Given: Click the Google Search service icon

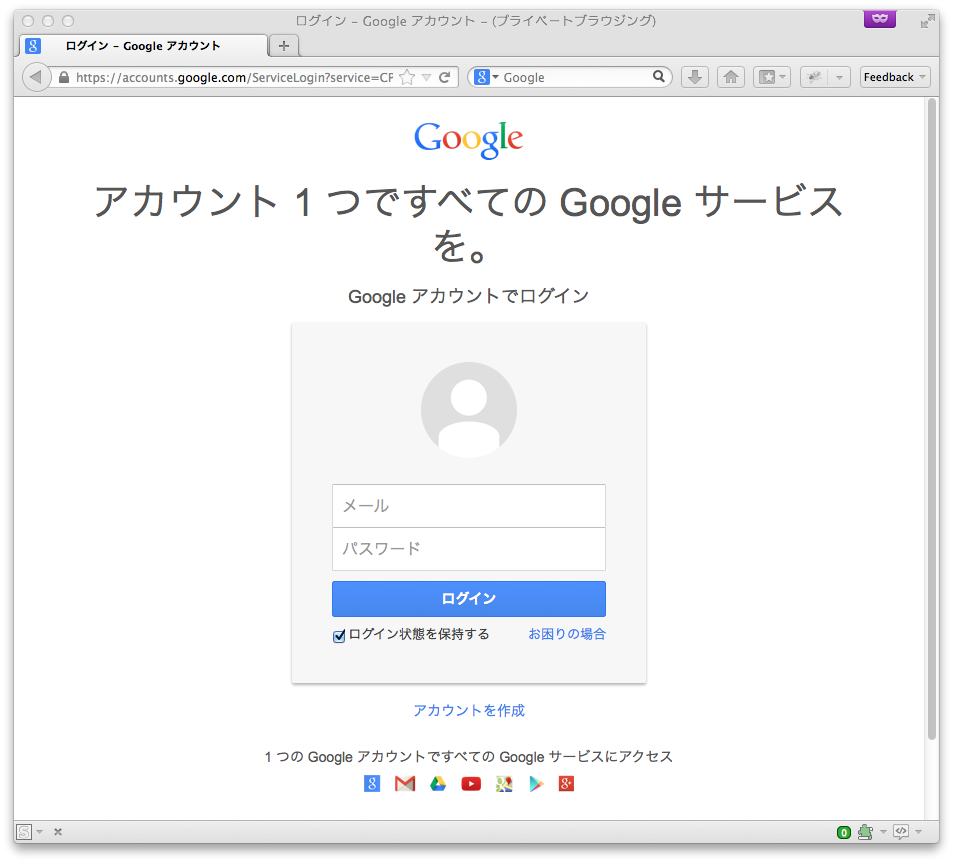Looking at the screenshot, I should (x=372, y=783).
